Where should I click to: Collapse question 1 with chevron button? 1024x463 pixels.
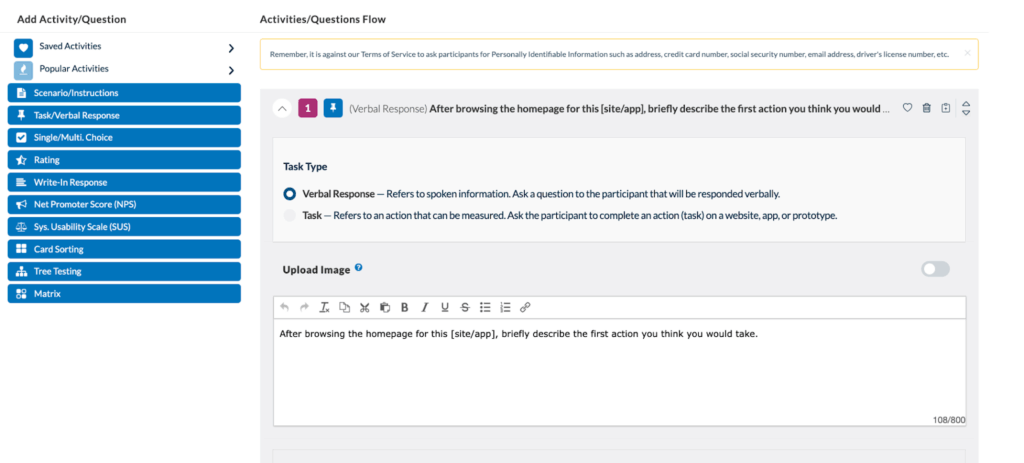(x=282, y=108)
